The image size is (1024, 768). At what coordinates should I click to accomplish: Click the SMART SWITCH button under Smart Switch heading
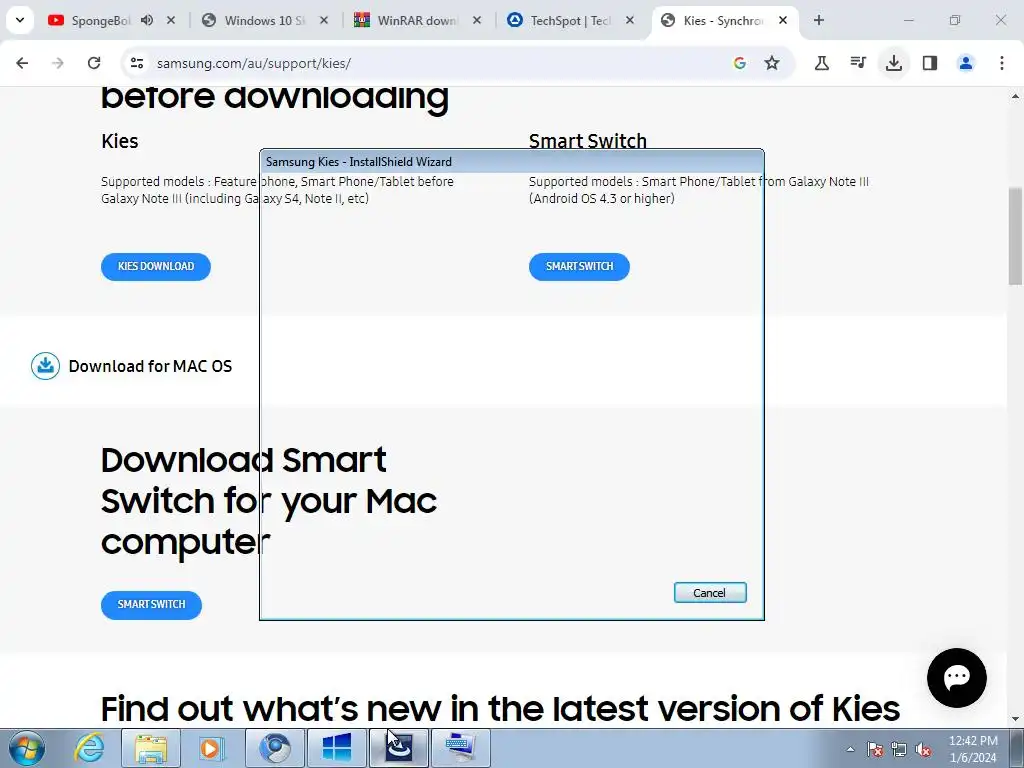pos(579,266)
